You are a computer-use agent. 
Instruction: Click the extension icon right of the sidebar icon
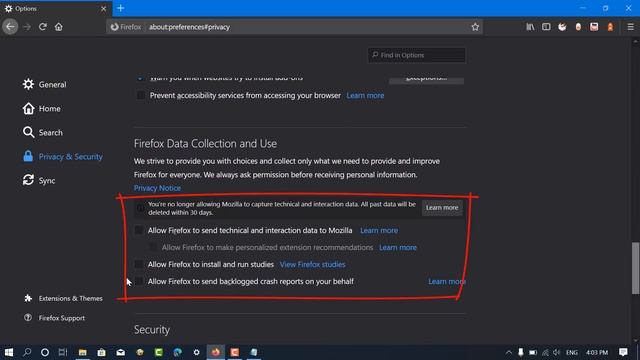(x=562, y=27)
